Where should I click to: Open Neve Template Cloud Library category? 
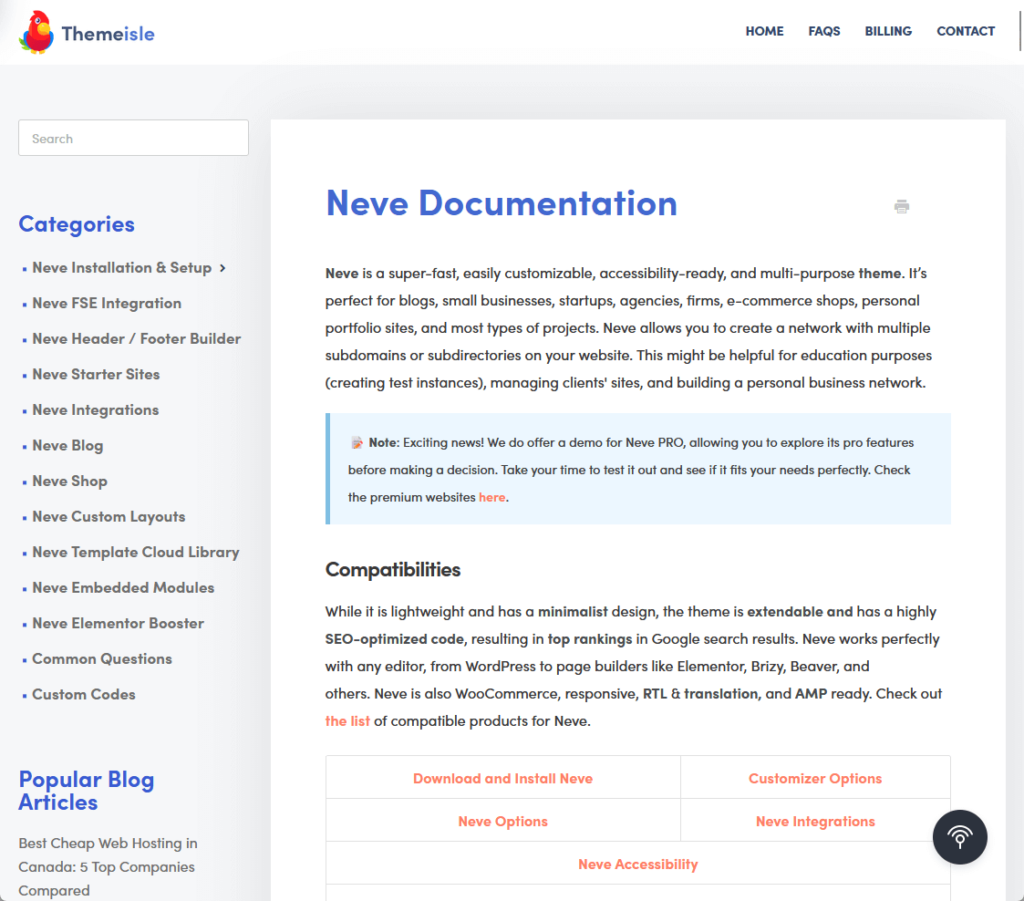136,552
